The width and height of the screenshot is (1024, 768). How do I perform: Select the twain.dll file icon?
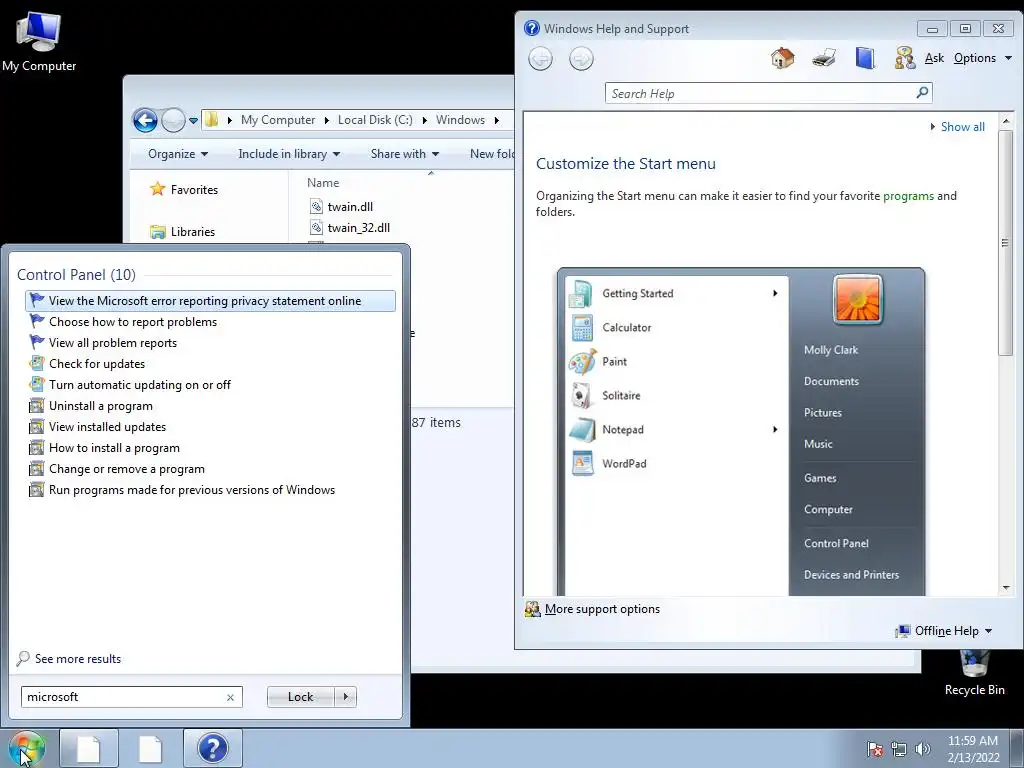[316, 206]
